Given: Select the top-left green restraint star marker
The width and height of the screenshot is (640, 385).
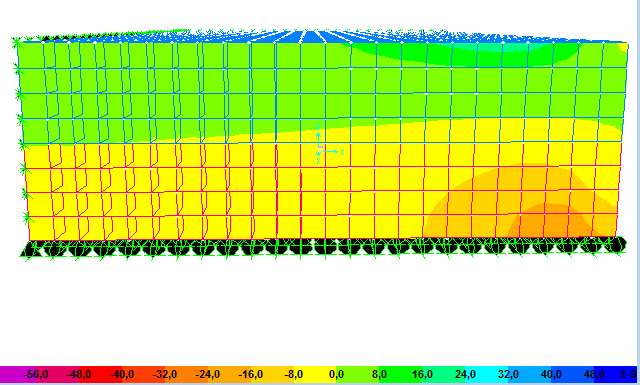Looking at the screenshot, I should tap(17, 42).
